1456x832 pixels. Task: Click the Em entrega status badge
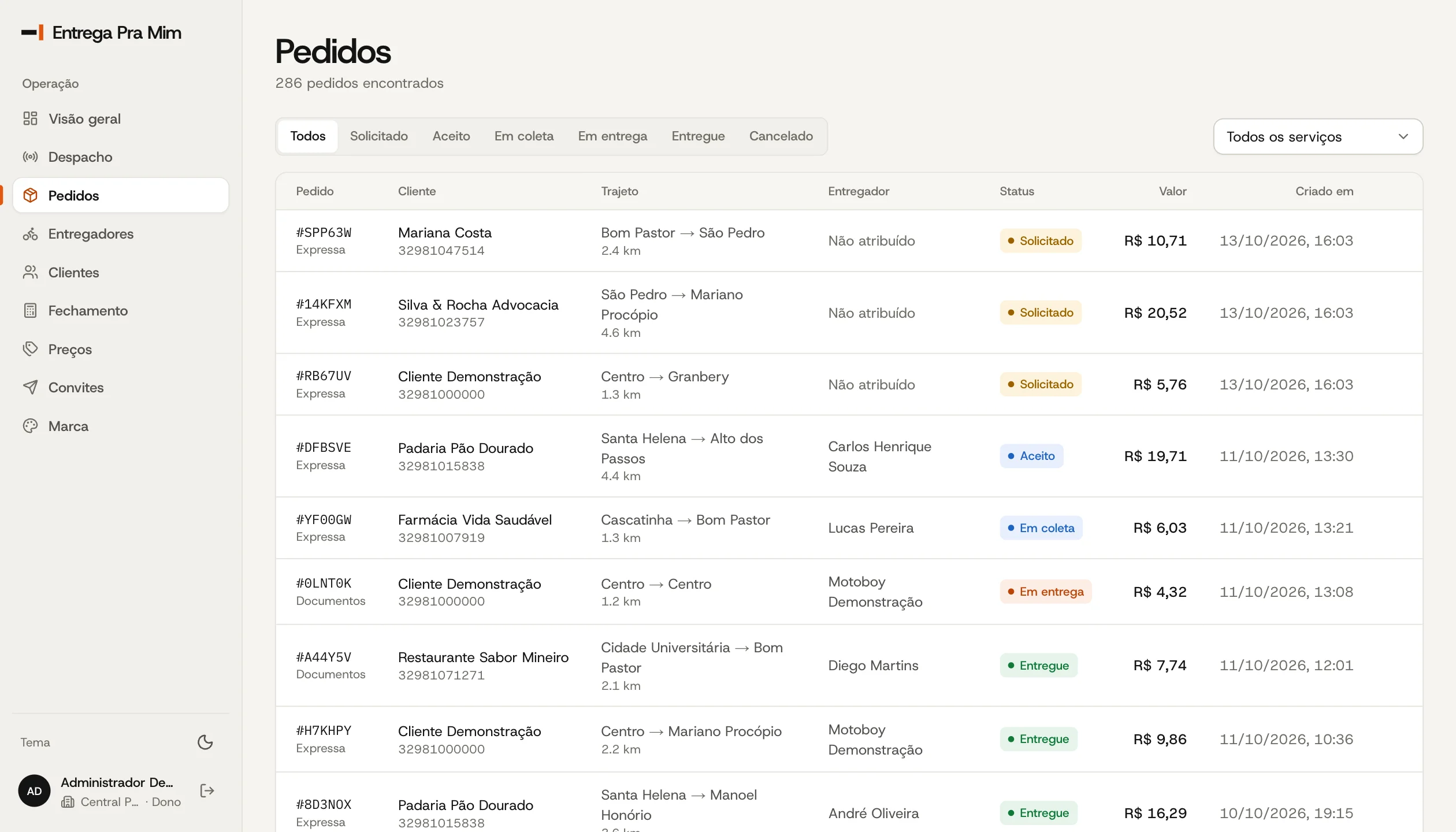tap(1046, 592)
